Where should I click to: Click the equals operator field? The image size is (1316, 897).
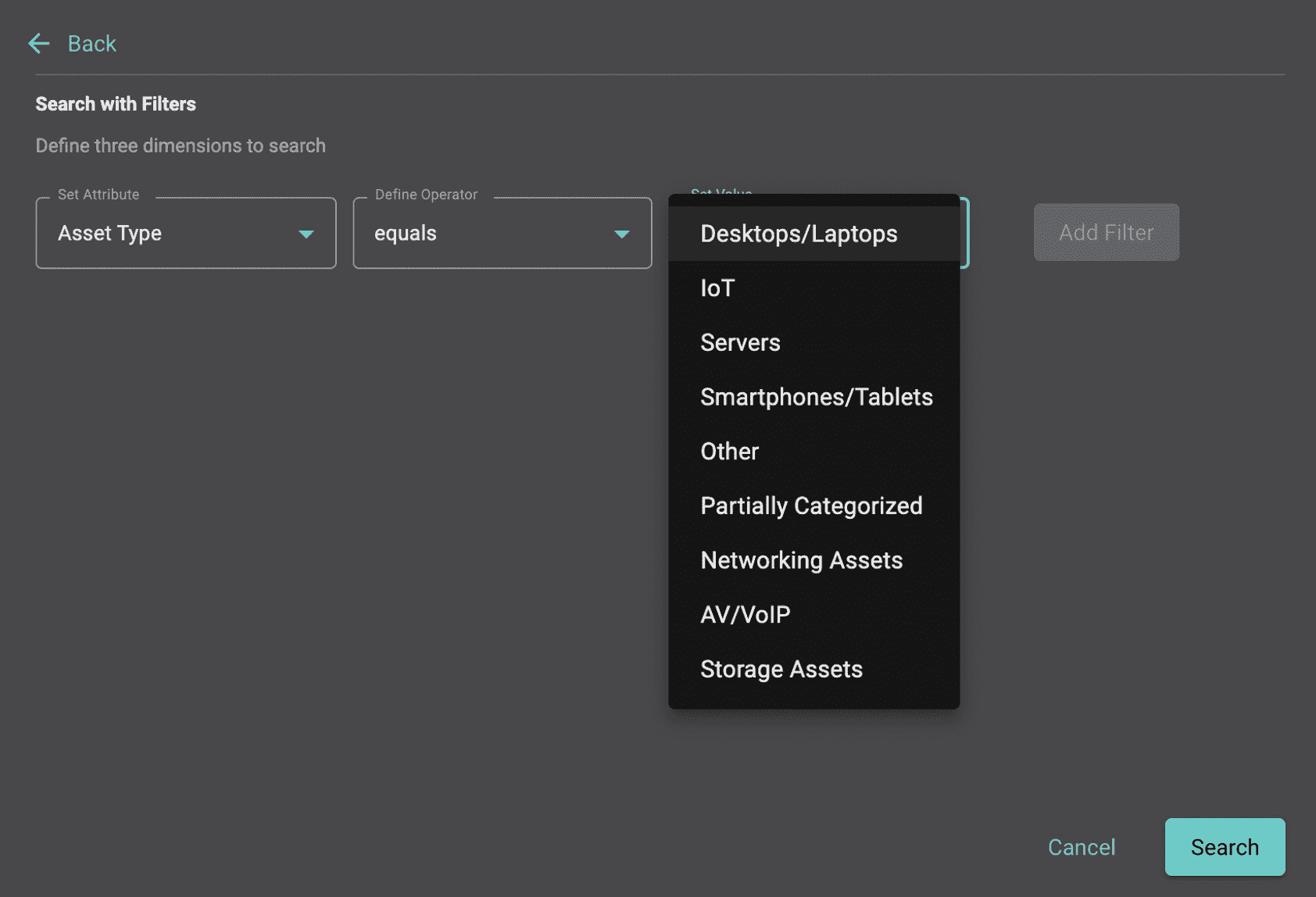pos(502,233)
